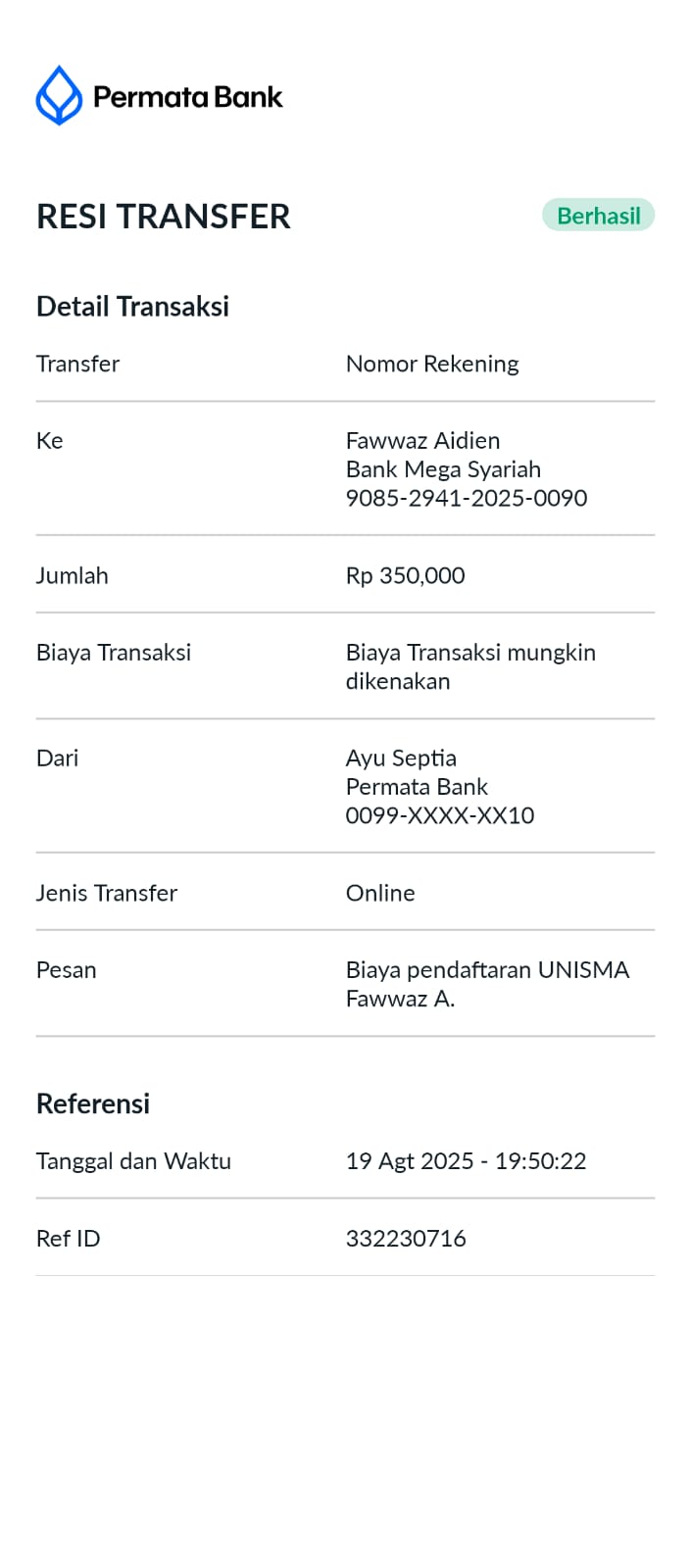Click the Rp 350,000 amount
This screenshot has height=1568, width=691.
coord(406,575)
